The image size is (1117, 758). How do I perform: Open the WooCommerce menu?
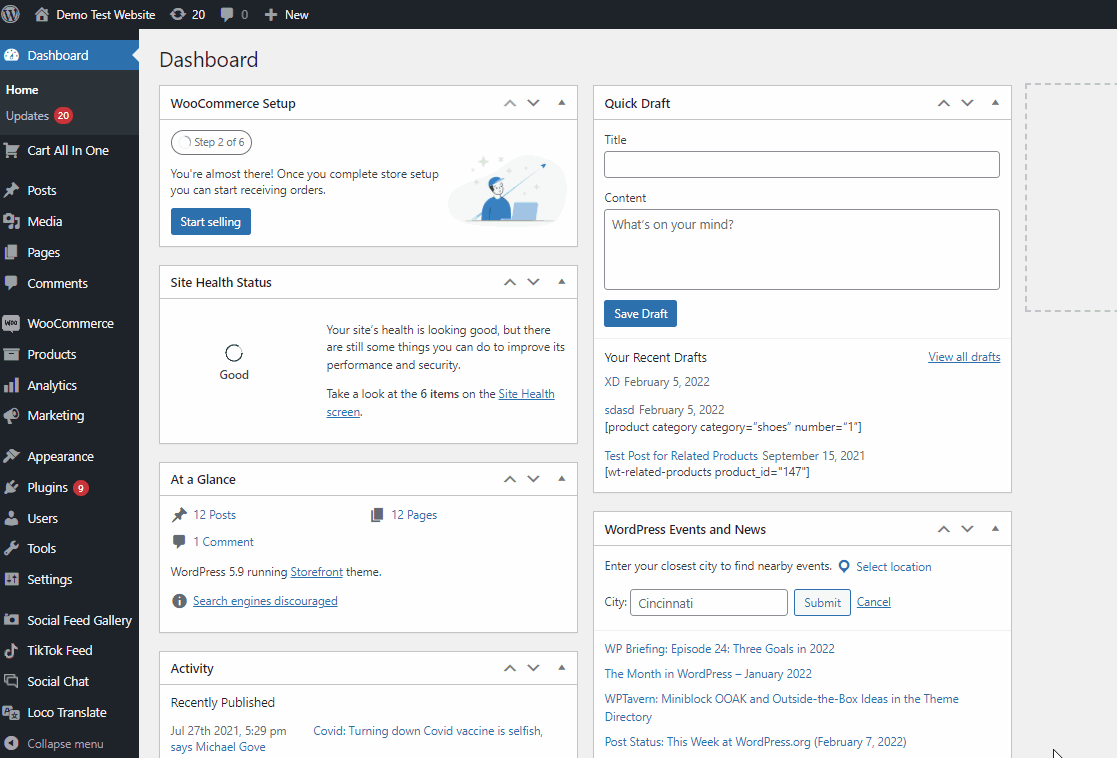click(70, 323)
